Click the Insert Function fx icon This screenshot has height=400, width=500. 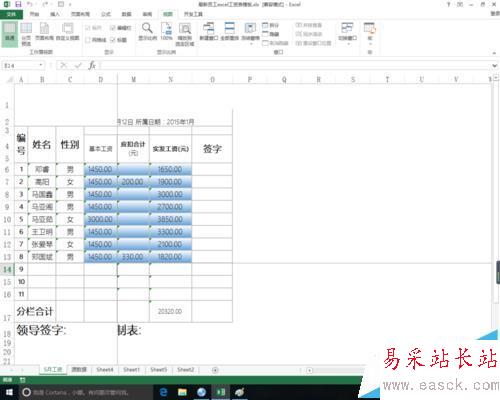coord(92,65)
